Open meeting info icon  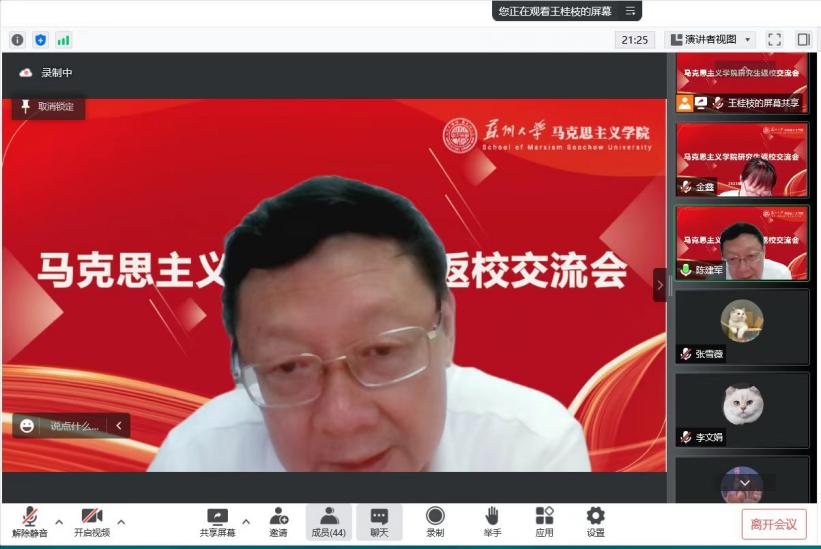[17, 40]
